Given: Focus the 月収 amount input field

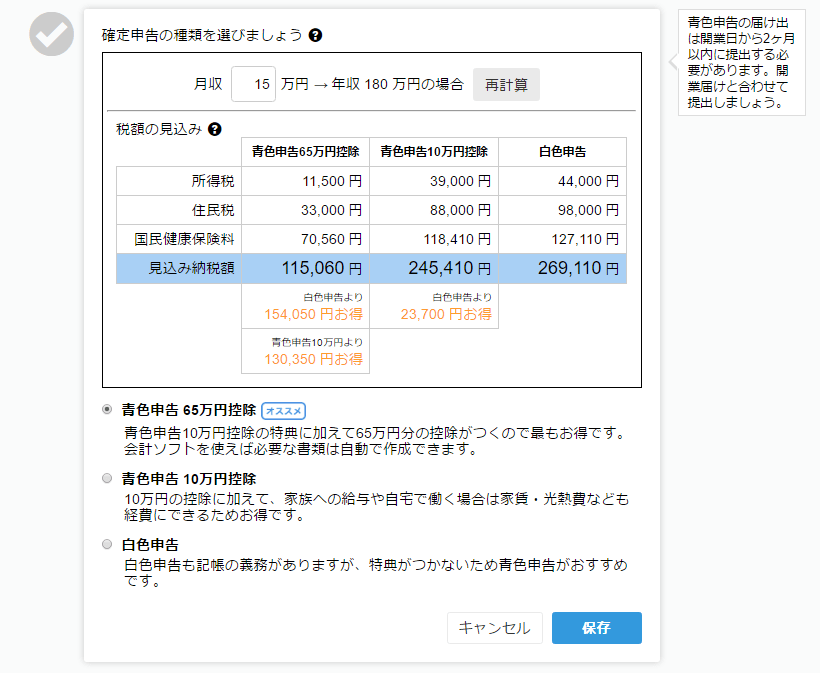Looking at the screenshot, I should (253, 84).
